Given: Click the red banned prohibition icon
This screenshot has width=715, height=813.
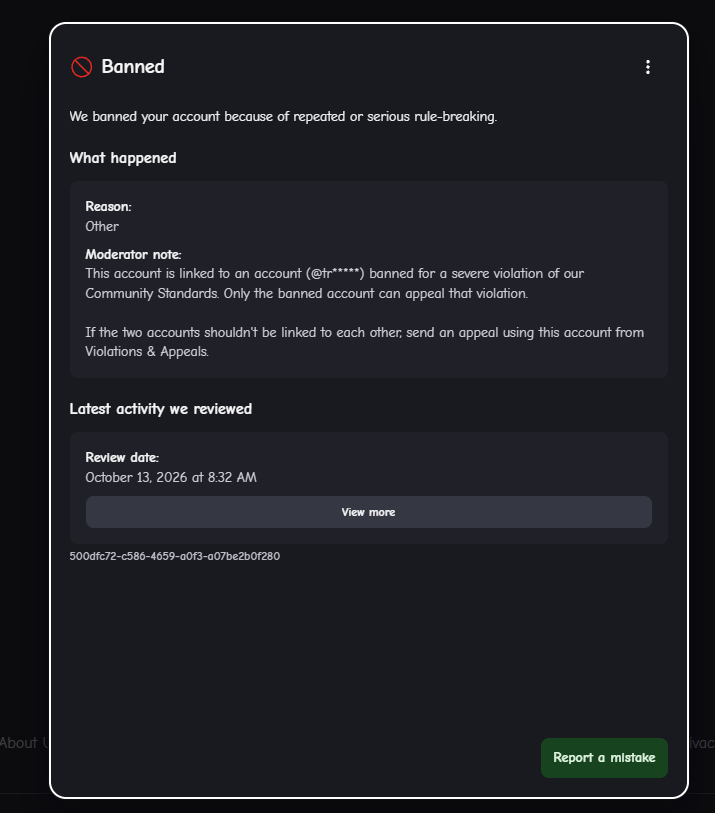Looking at the screenshot, I should click(81, 67).
